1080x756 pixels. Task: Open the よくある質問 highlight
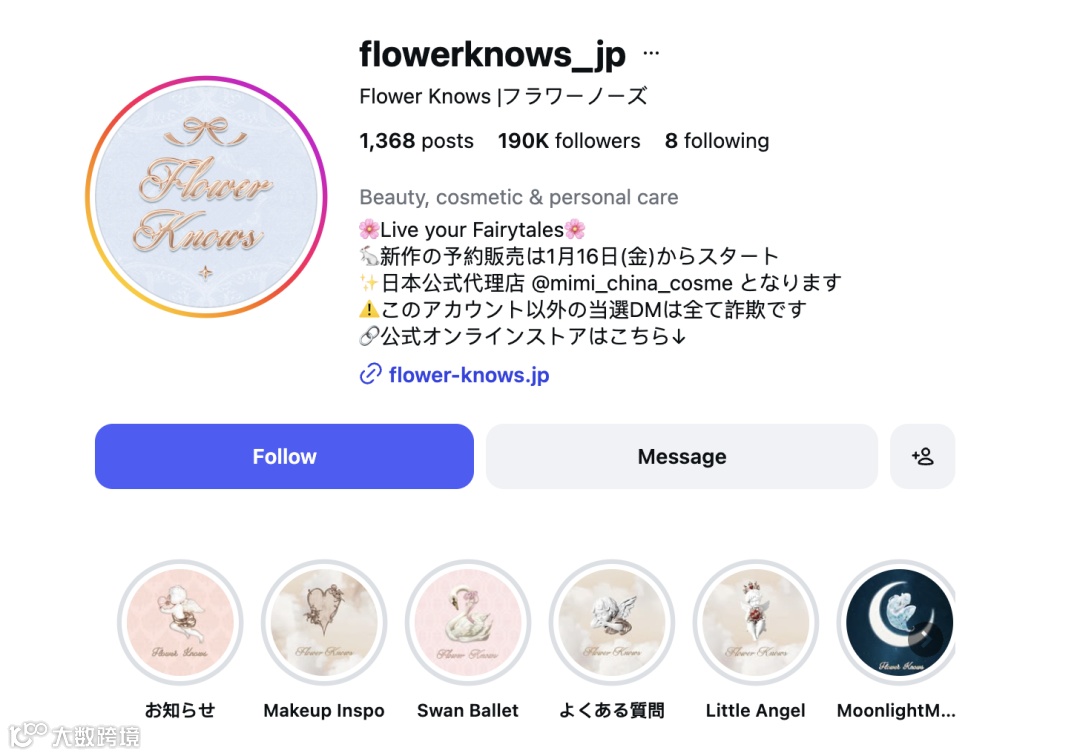point(612,622)
